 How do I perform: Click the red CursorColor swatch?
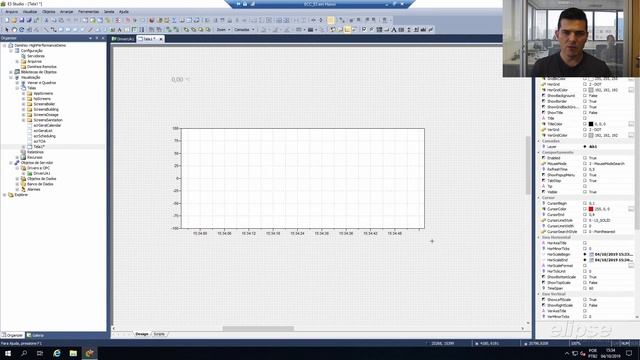pos(591,209)
